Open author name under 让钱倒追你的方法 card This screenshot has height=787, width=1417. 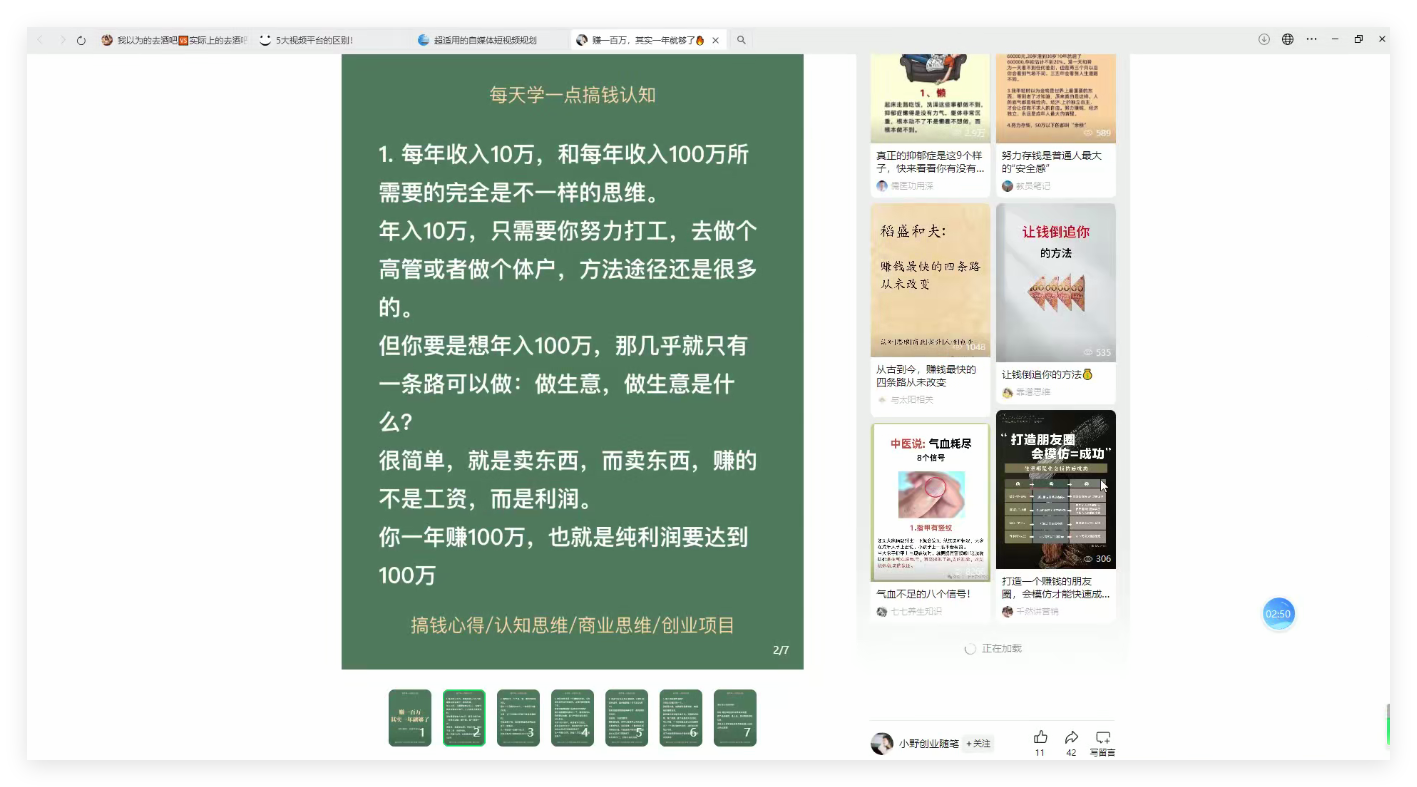coord(1033,392)
